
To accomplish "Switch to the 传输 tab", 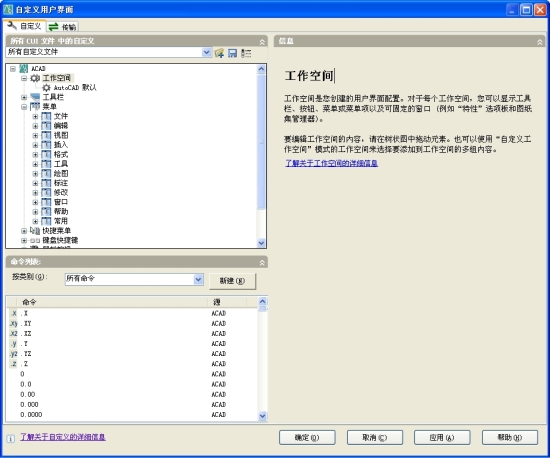I will tap(62, 27).
